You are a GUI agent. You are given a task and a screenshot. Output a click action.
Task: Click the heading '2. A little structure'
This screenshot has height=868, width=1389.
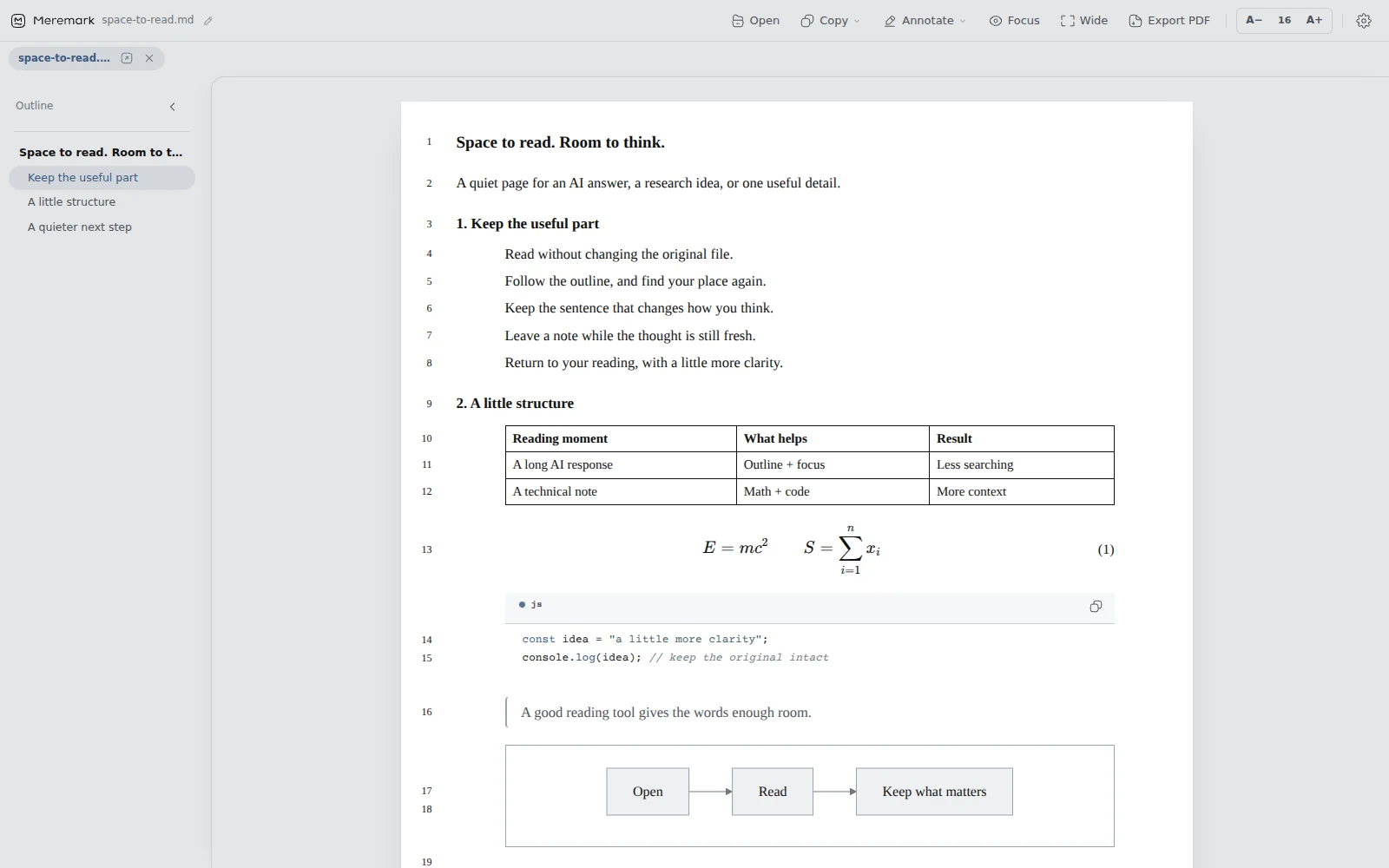(515, 404)
